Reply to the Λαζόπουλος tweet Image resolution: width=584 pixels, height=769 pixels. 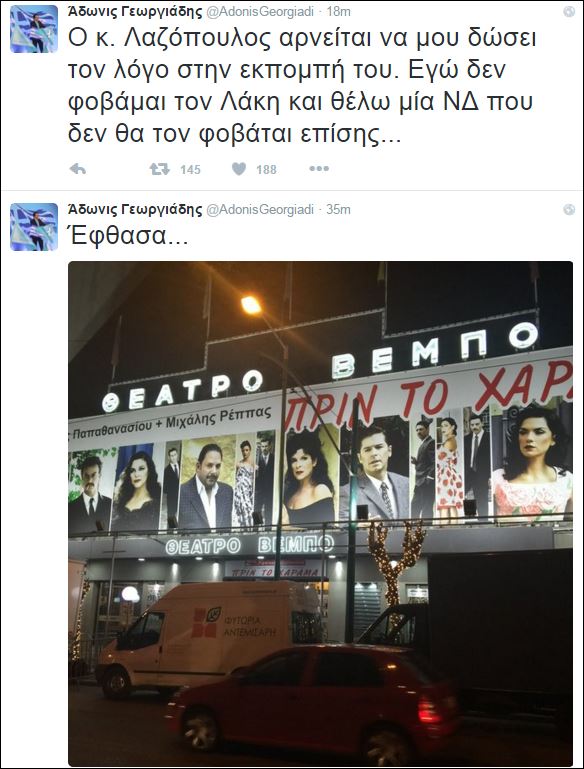(78, 169)
